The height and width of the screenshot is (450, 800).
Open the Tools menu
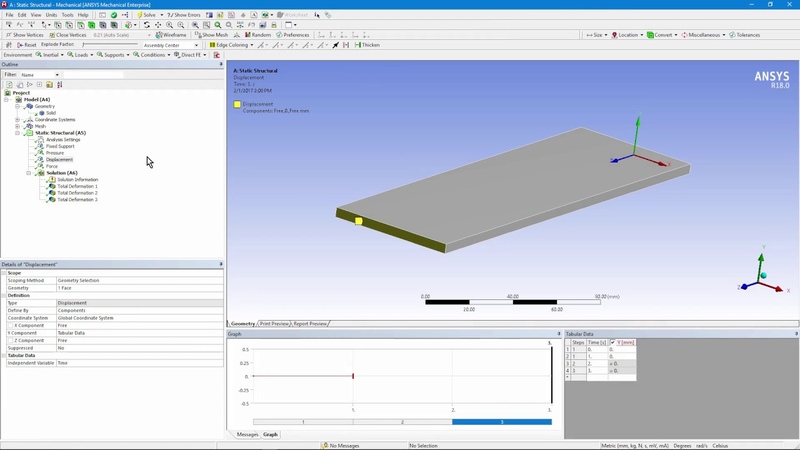pos(67,15)
